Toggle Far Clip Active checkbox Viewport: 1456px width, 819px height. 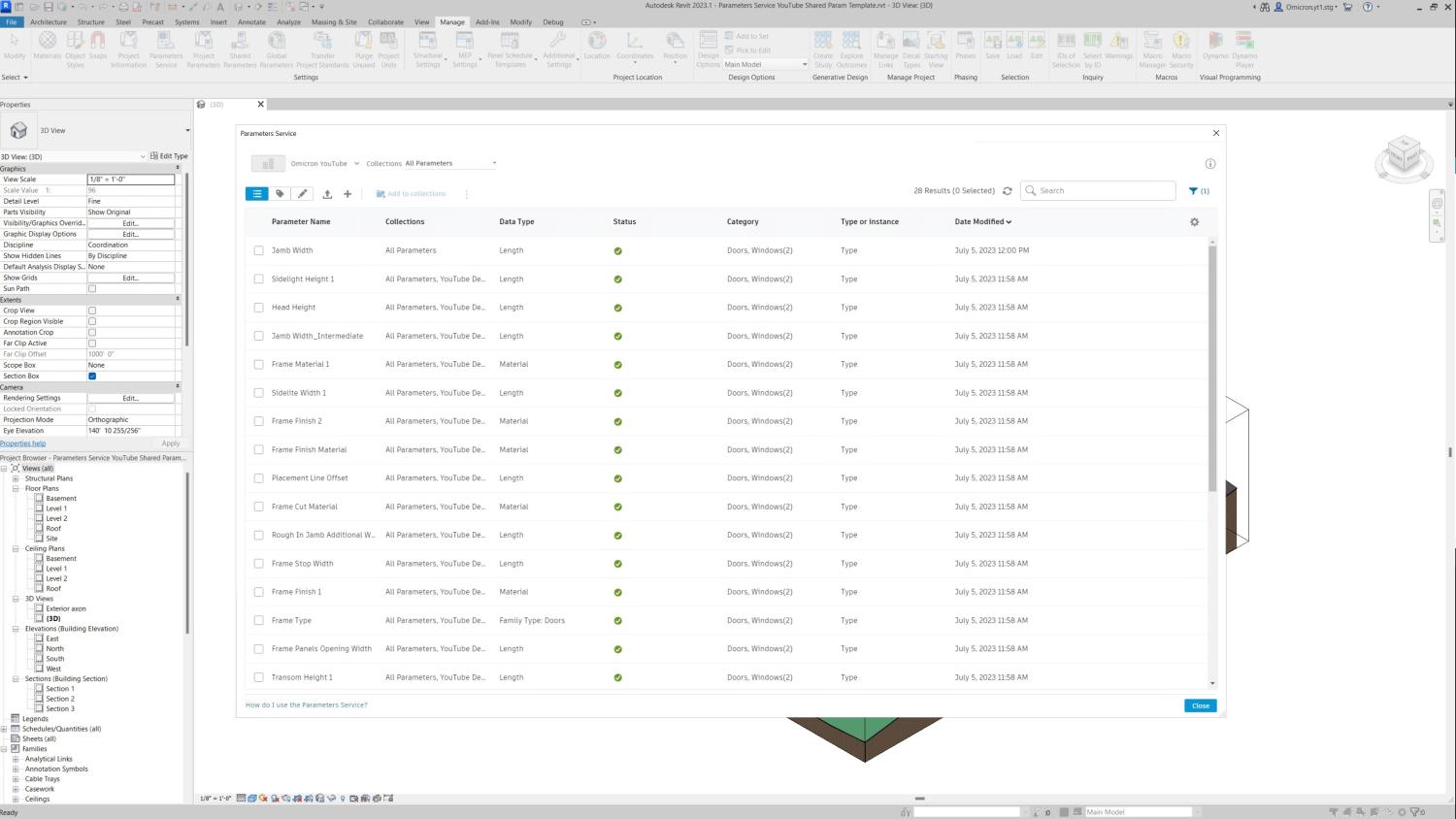click(x=92, y=344)
